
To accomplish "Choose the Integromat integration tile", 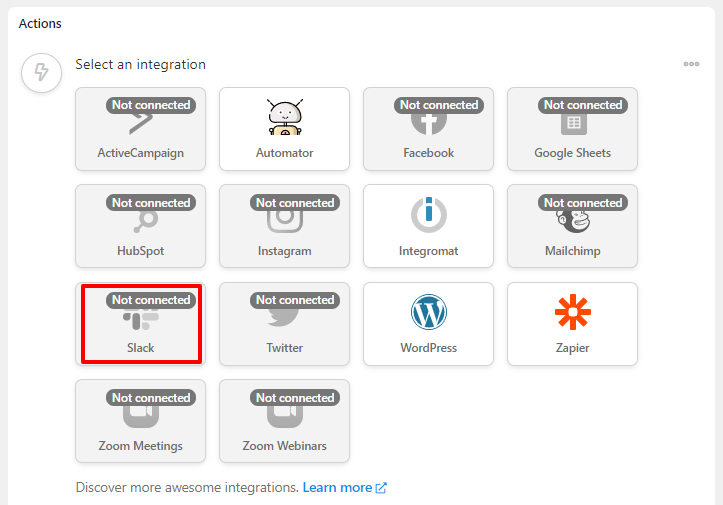I will click(x=428, y=226).
